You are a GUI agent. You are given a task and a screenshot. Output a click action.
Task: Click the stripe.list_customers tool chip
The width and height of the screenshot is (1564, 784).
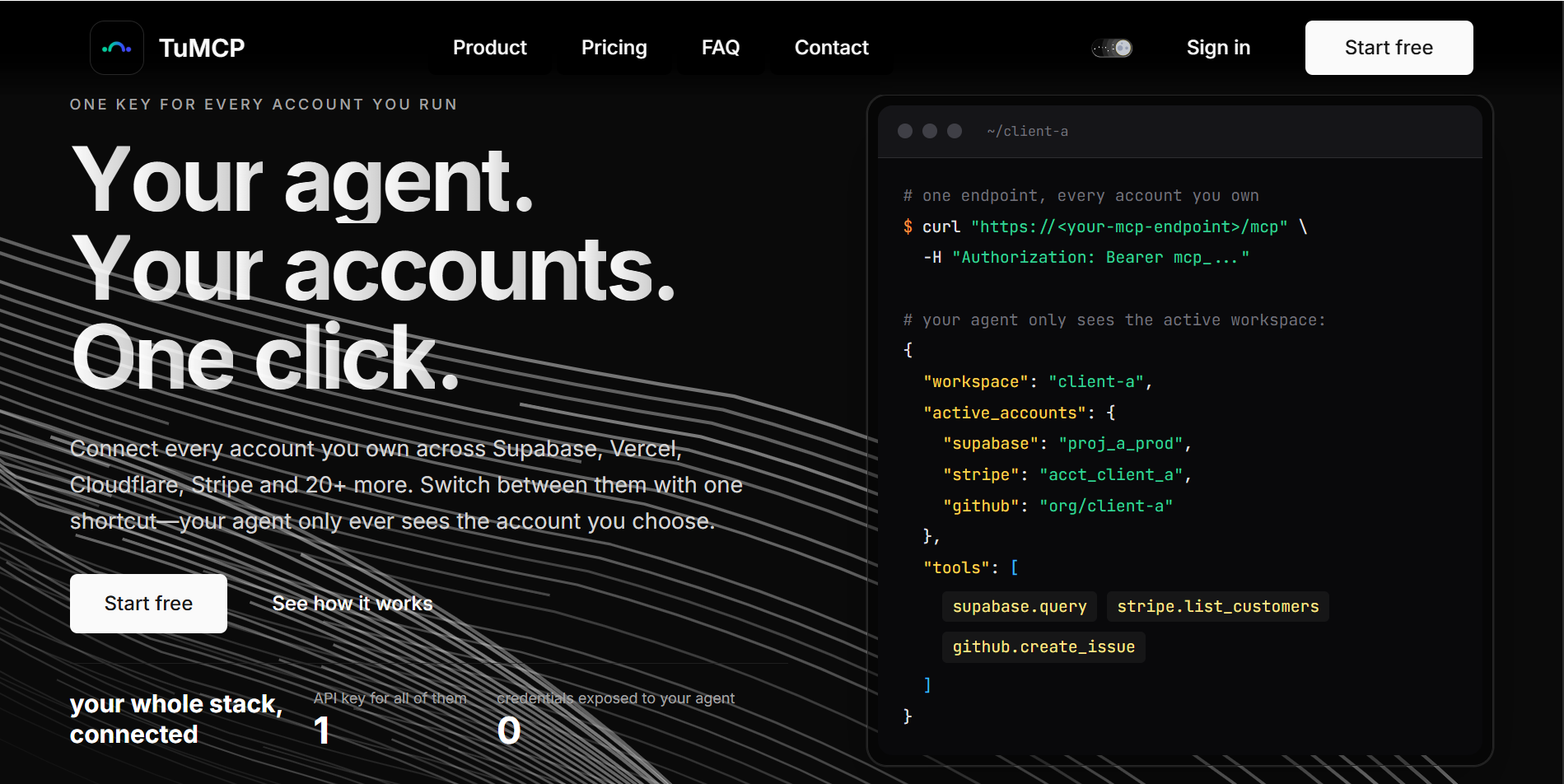click(1218, 607)
